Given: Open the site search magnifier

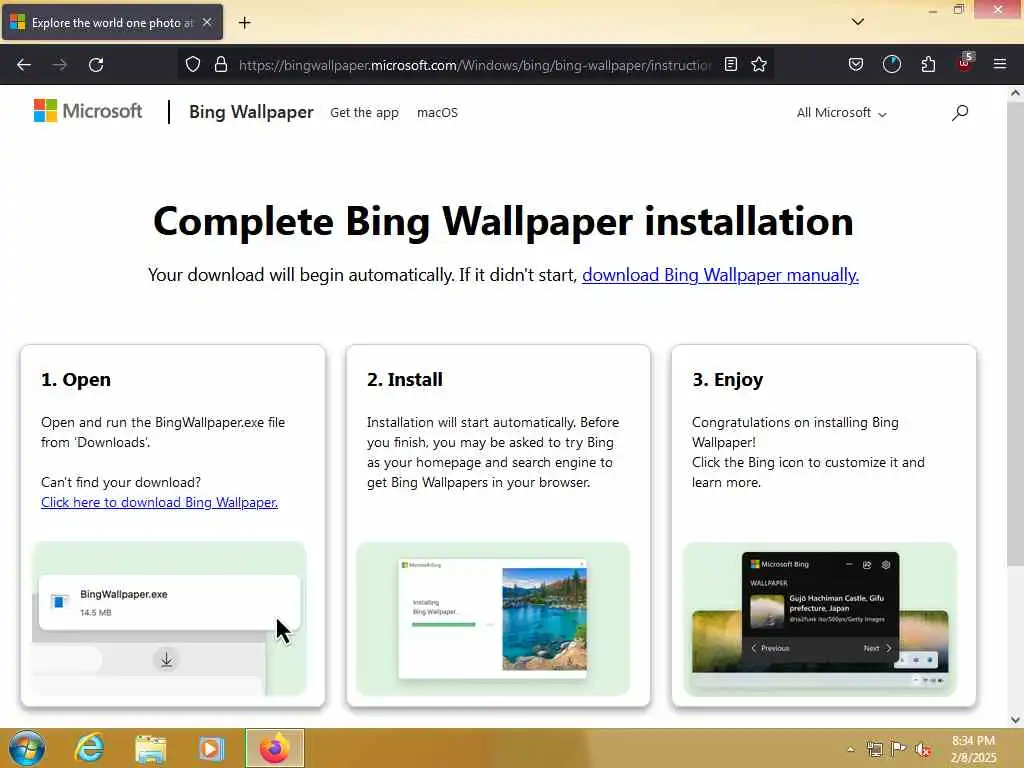Looking at the screenshot, I should click(960, 113).
